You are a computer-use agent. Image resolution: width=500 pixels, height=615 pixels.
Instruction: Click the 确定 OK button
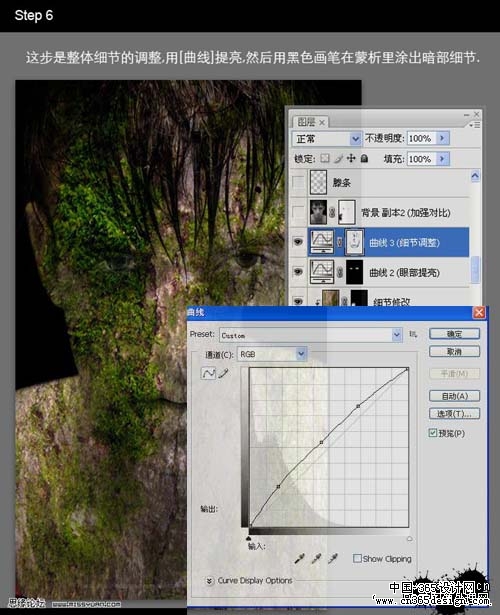(x=455, y=334)
